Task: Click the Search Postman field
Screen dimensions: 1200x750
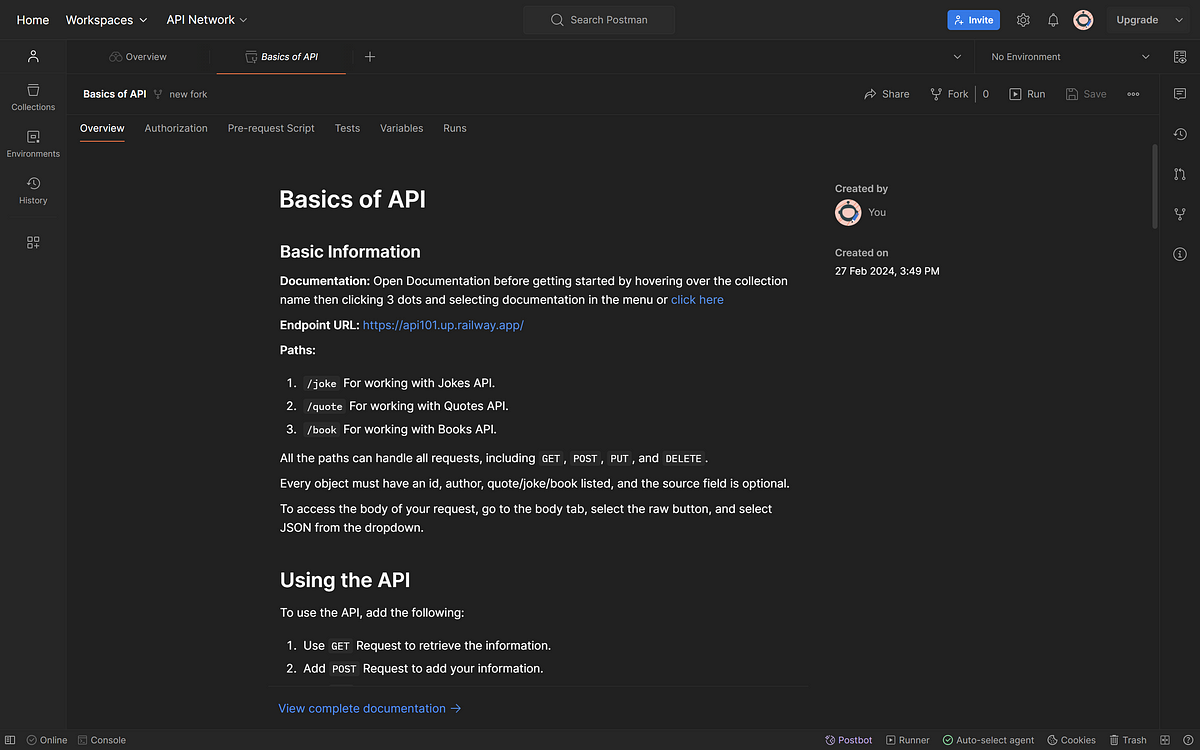Action: tap(599, 20)
